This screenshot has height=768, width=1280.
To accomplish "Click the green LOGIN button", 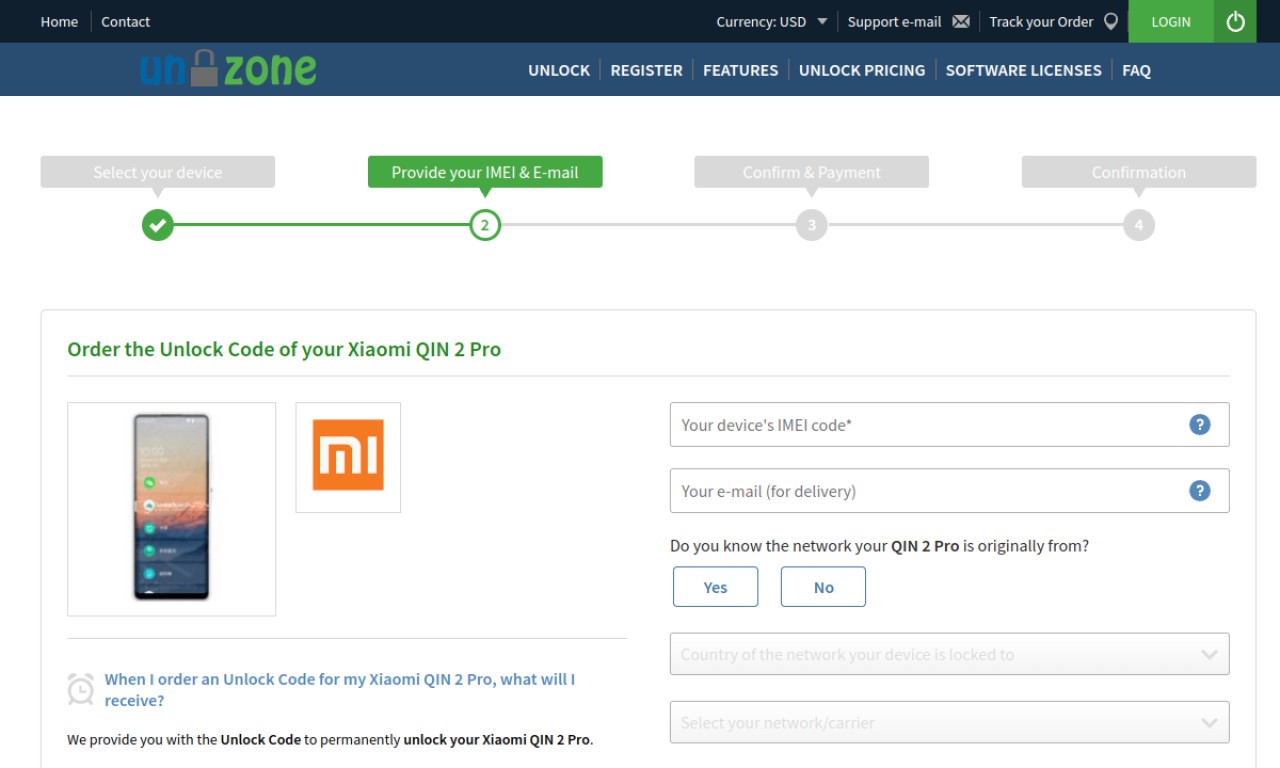I will pos(1171,21).
